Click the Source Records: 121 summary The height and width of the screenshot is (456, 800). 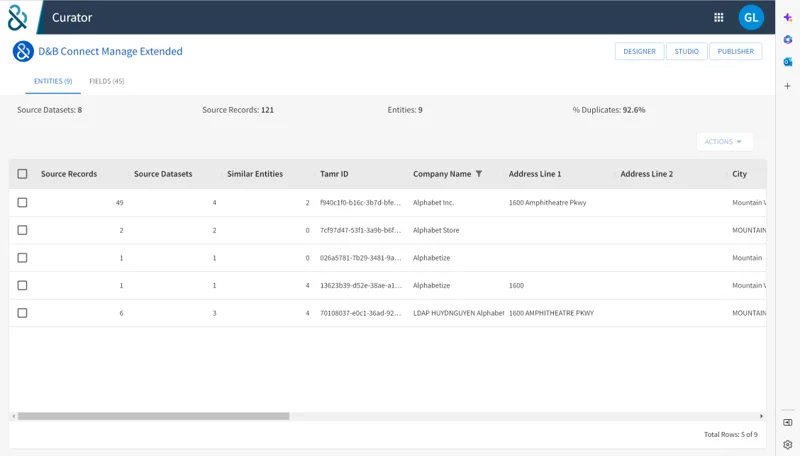tap(238, 110)
